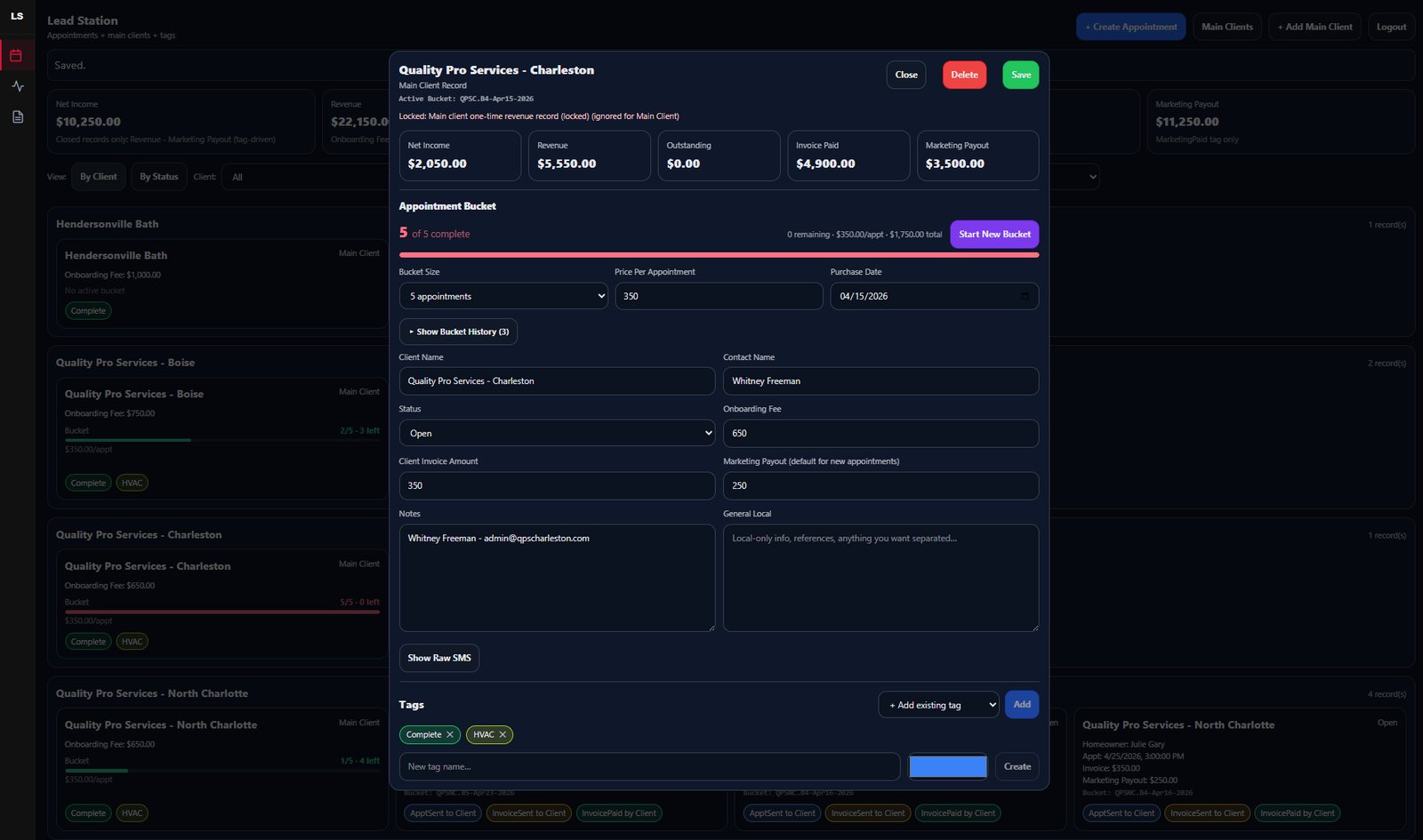This screenshot has width=1423, height=840.
Task: Click the Net Income $10,250.00 summary
Action: [x=181, y=122]
